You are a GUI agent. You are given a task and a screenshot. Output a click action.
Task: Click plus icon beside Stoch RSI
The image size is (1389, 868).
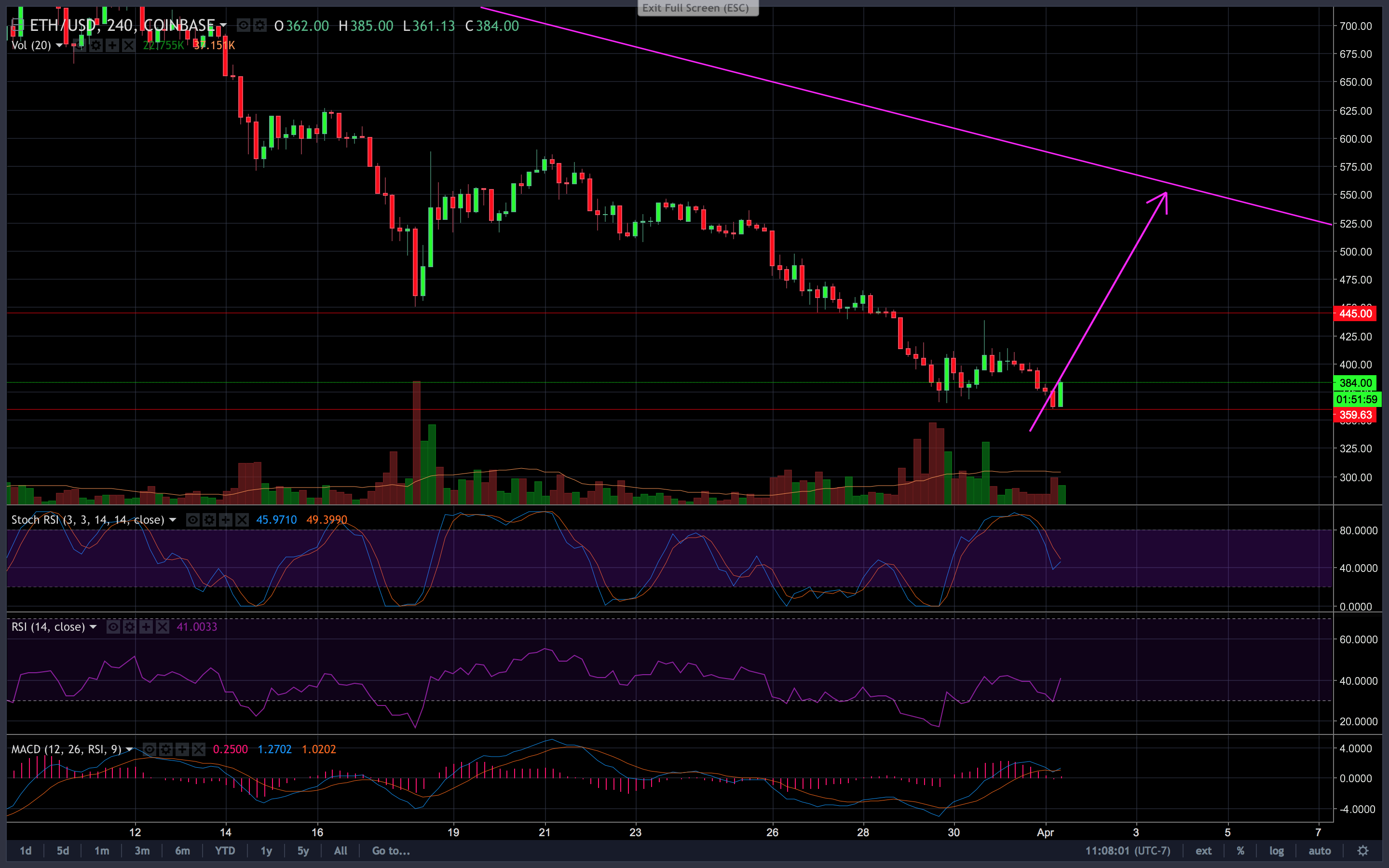pos(226,519)
